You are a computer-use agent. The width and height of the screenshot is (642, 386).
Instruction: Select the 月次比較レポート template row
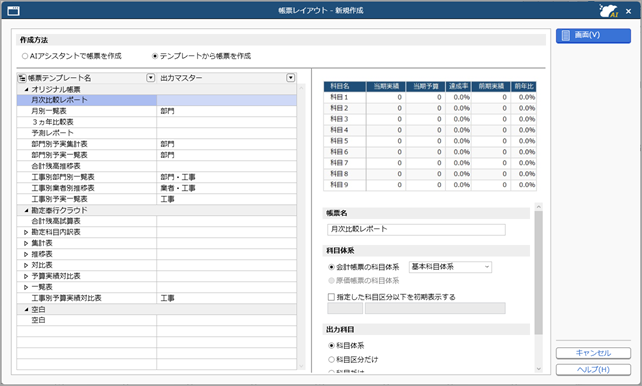click(x=156, y=100)
